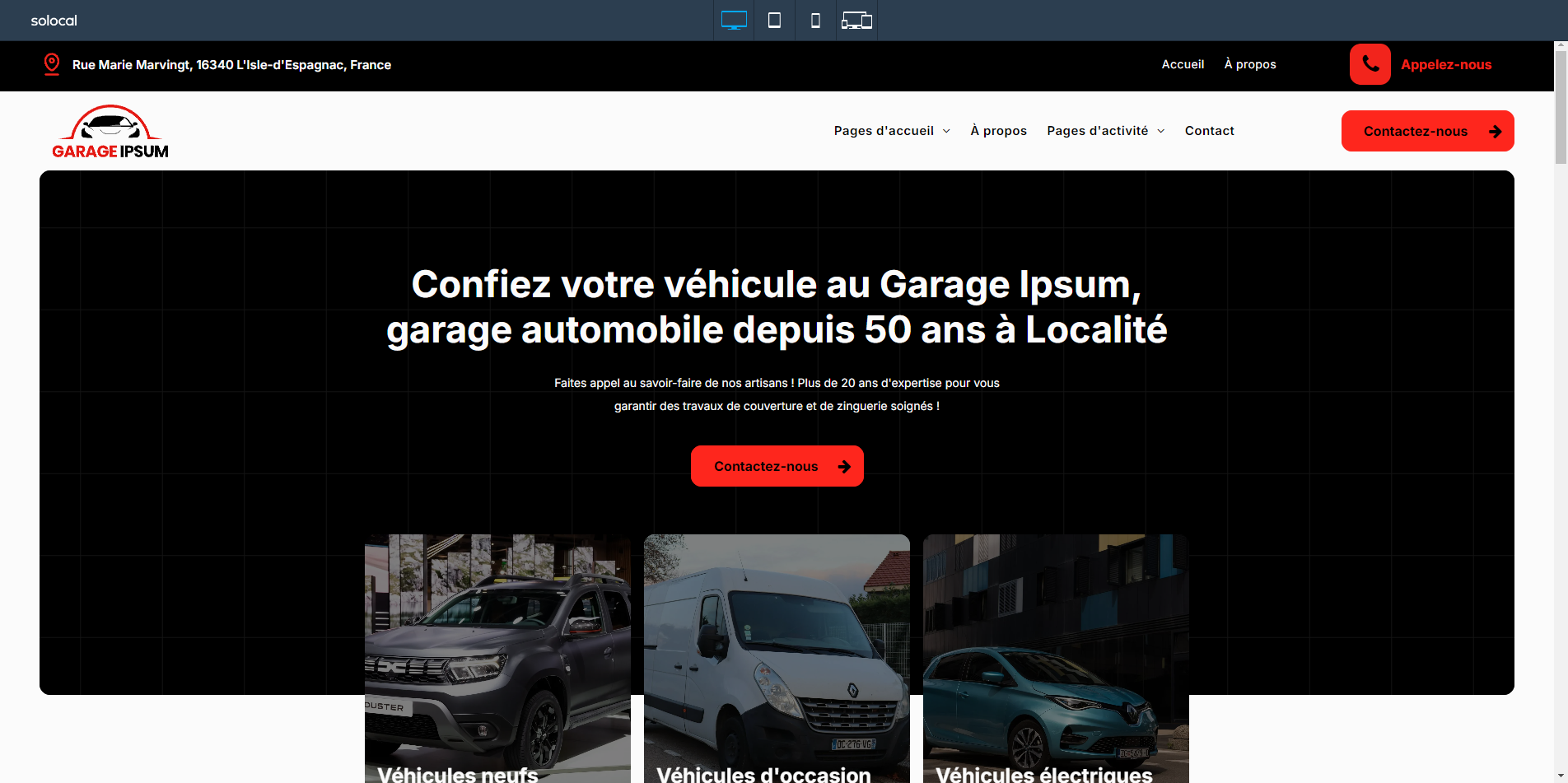
Task: Click the location pin icon
Action: tap(52, 64)
